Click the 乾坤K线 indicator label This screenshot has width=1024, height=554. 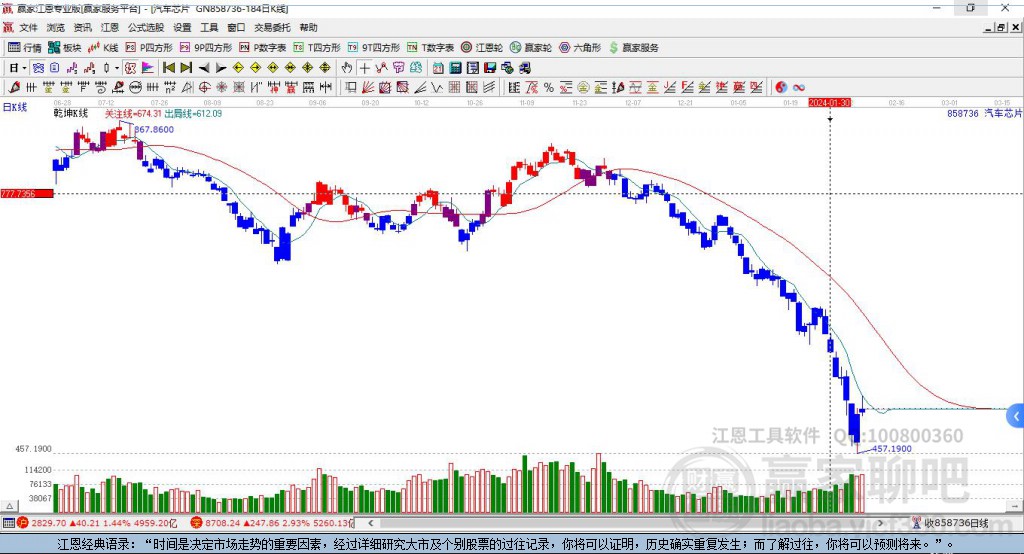pos(71,114)
